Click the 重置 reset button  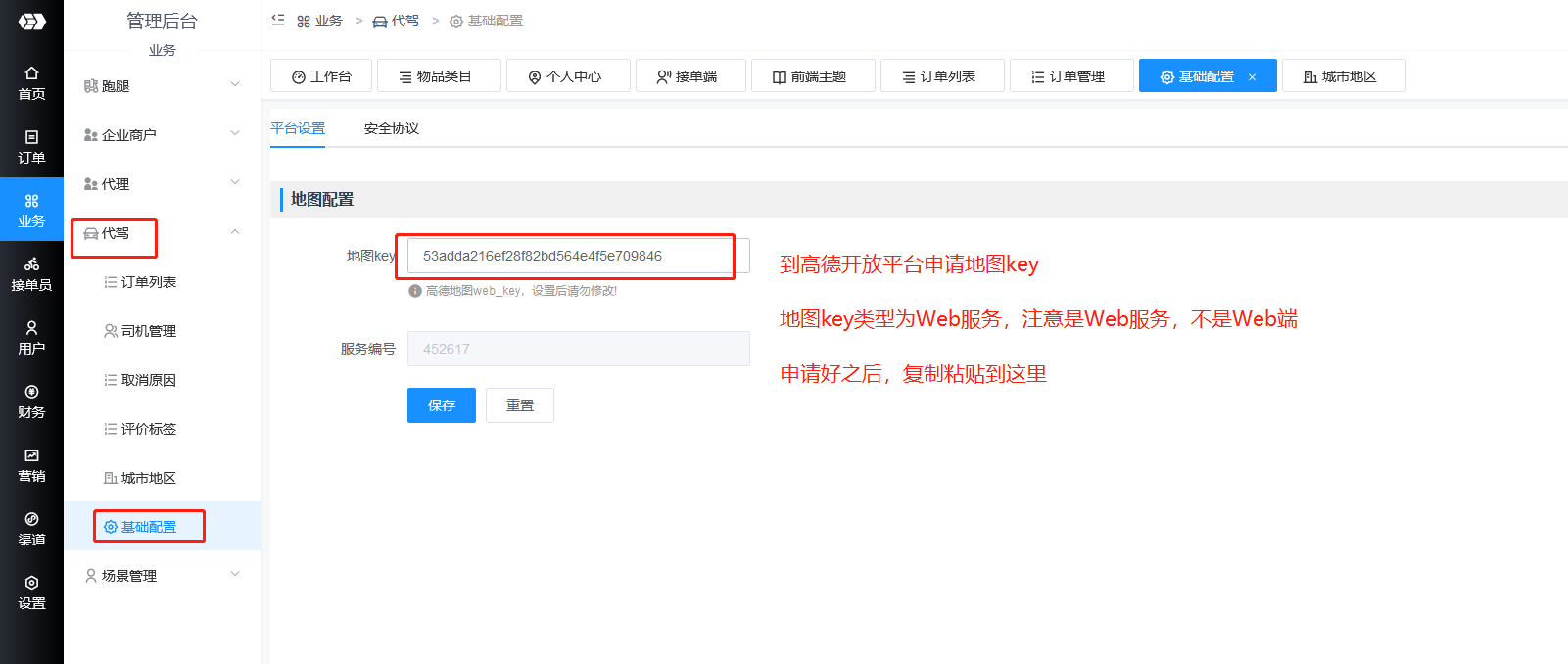click(x=519, y=405)
